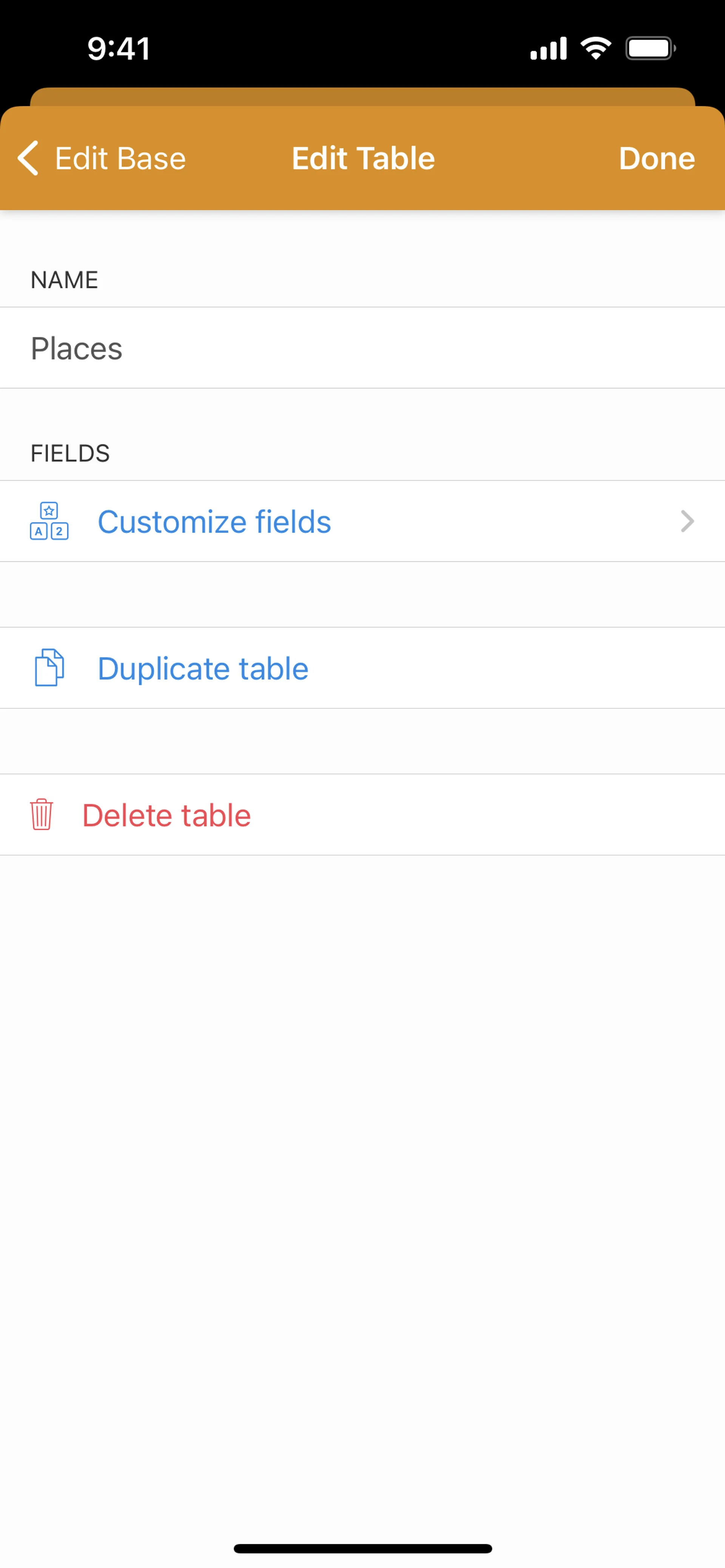The width and height of the screenshot is (725, 1568).
Task: Tap the Edit Table title
Action: 363,158
